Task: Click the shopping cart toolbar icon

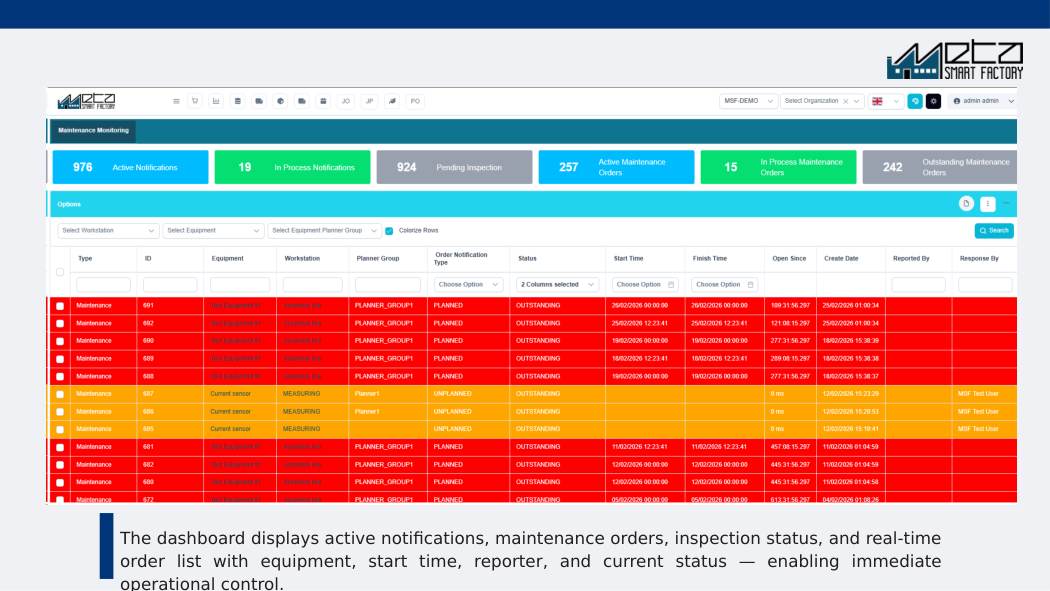Action: (195, 101)
